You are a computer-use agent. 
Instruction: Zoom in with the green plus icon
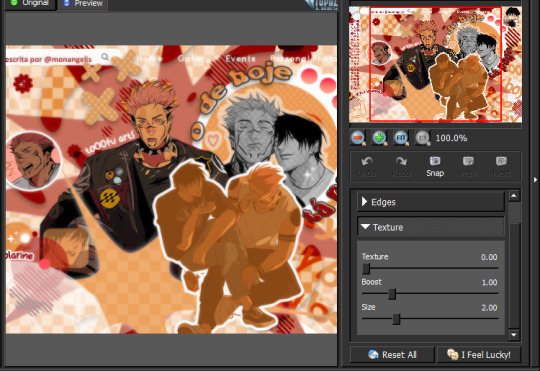pyautogui.click(x=380, y=138)
